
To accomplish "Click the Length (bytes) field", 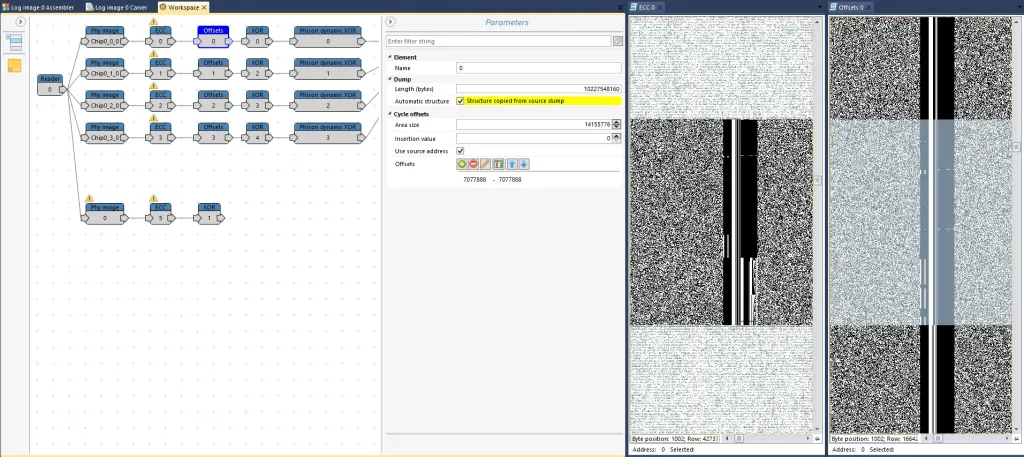I will click(x=539, y=89).
